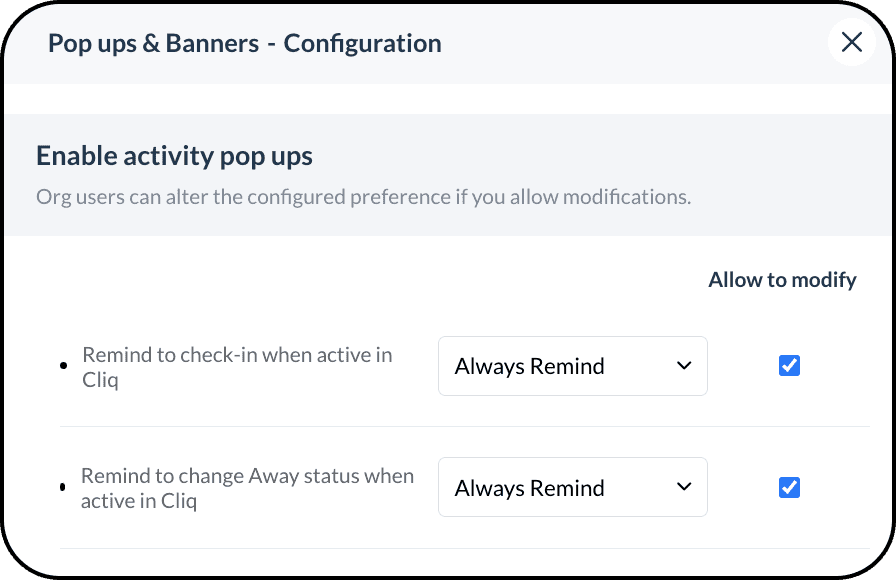The width and height of the screenshot is (896, 580).
Task: Click the bullet beside the Away status reminder
Action: [x=63, y=488]
